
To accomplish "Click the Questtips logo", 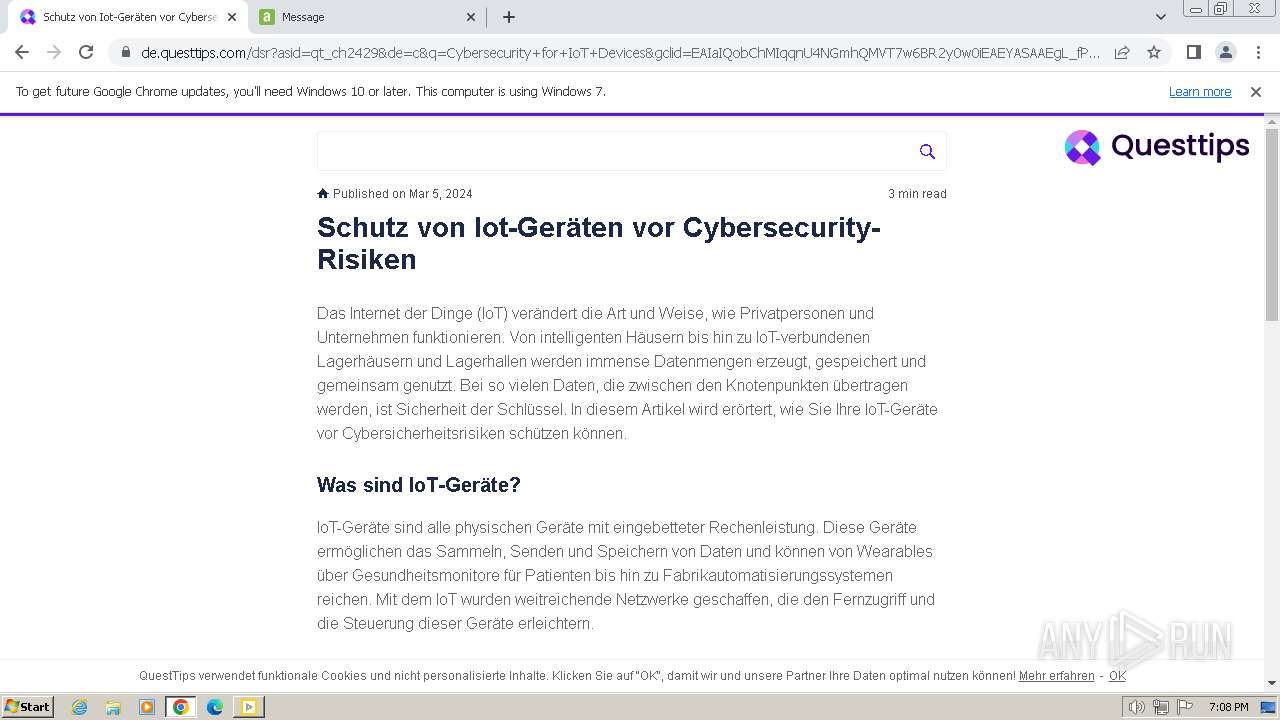I will click(1156, 147).
